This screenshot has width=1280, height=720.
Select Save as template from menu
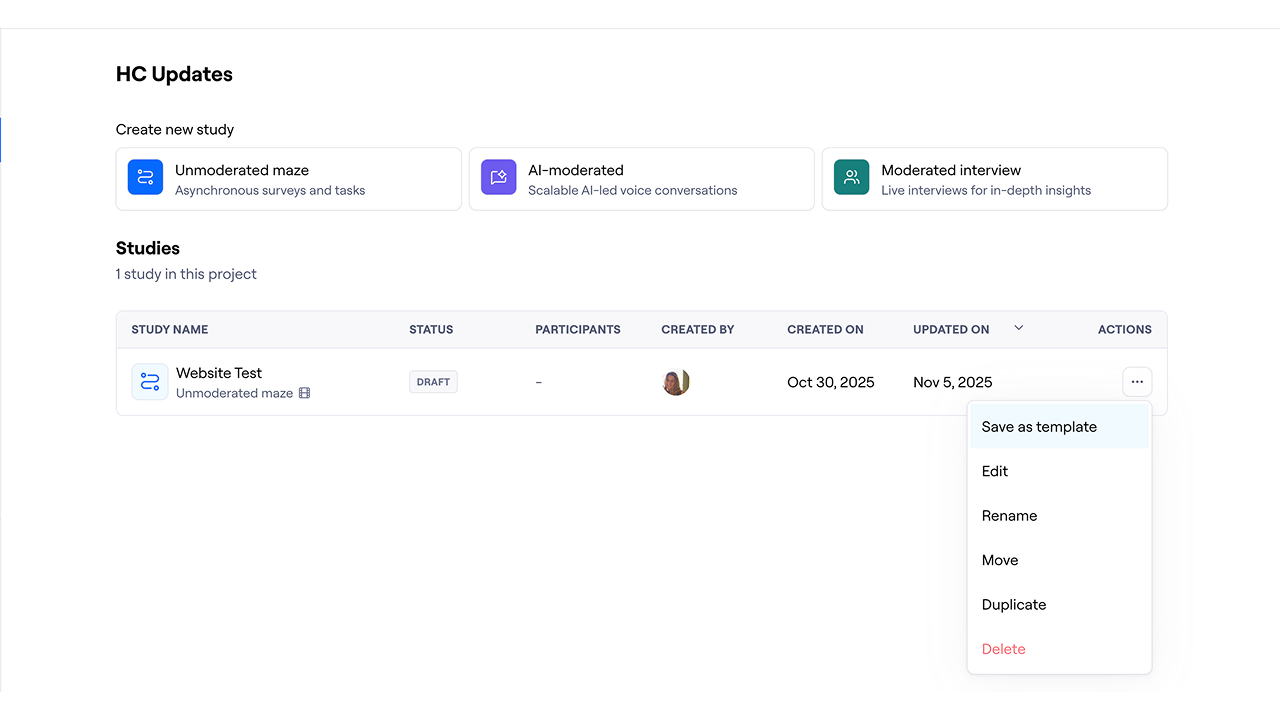click(x=1039, y=427)
